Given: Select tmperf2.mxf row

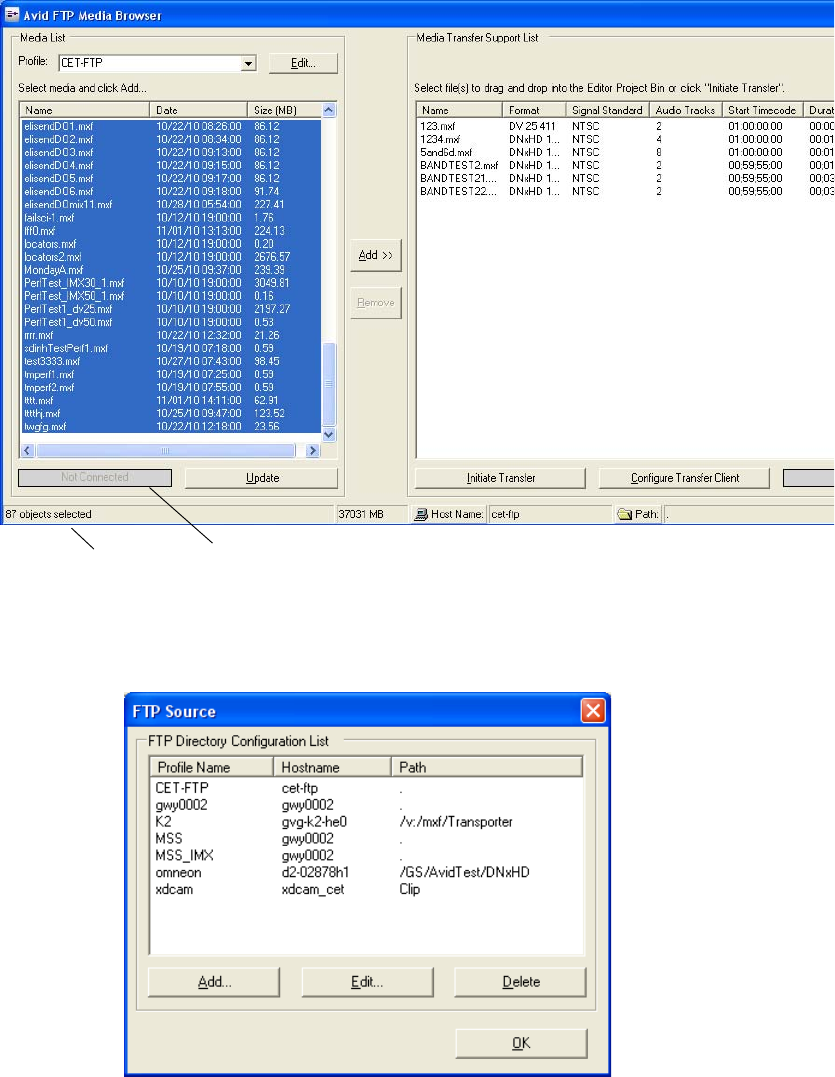Looking at the screenshot, I should tap(170, 387).
